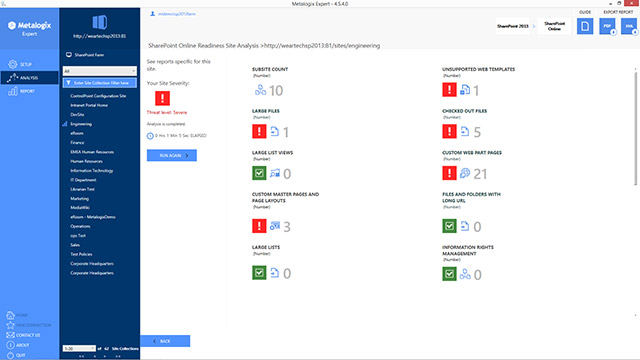Click the farm book icon above the URL
The image size is (640, 360).
[100, 22]
